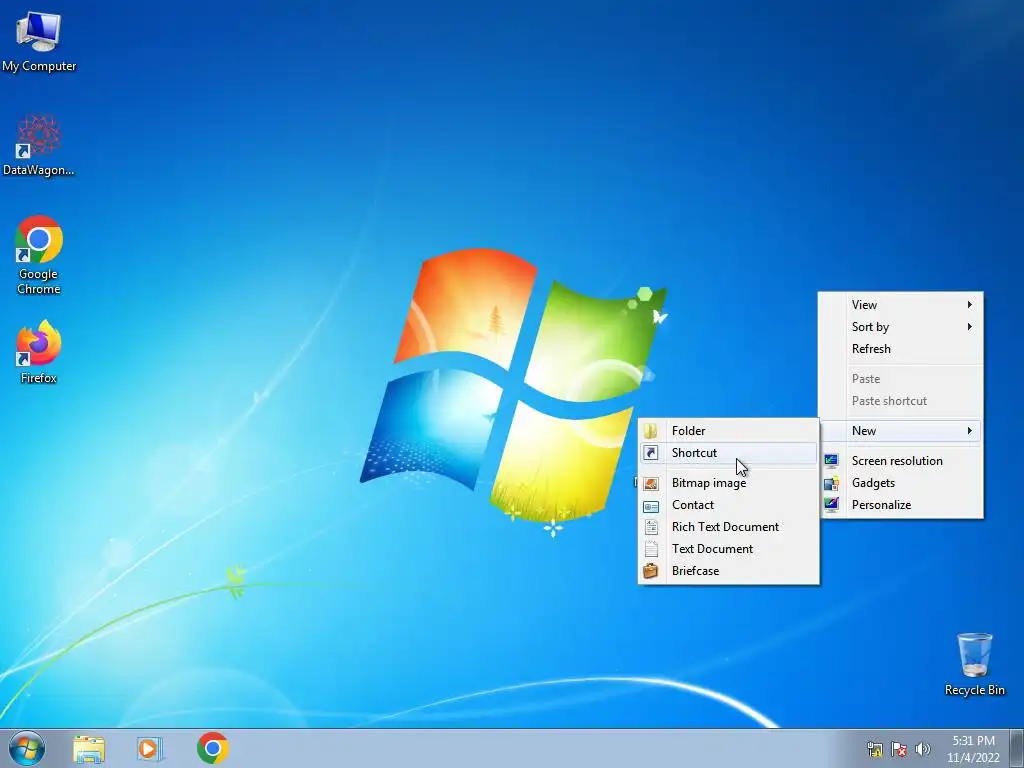
Task: Click the Folder icon in New submenu
Action: click(650, 431)
